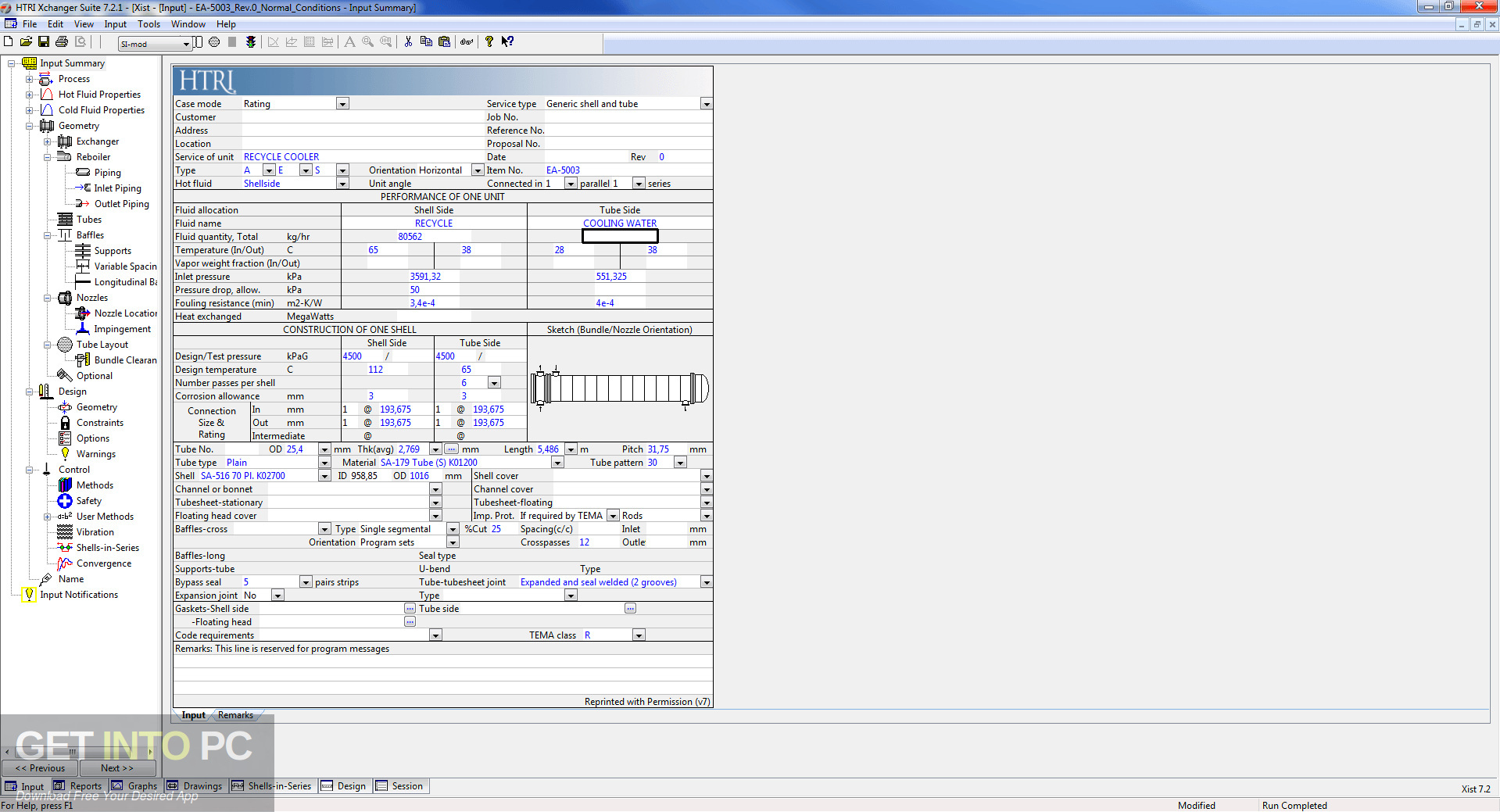Image resolution: width=1500 pixels, height=812 pixels.
Task: Open print preview from the toolbar
Action: tap(80, 41)
